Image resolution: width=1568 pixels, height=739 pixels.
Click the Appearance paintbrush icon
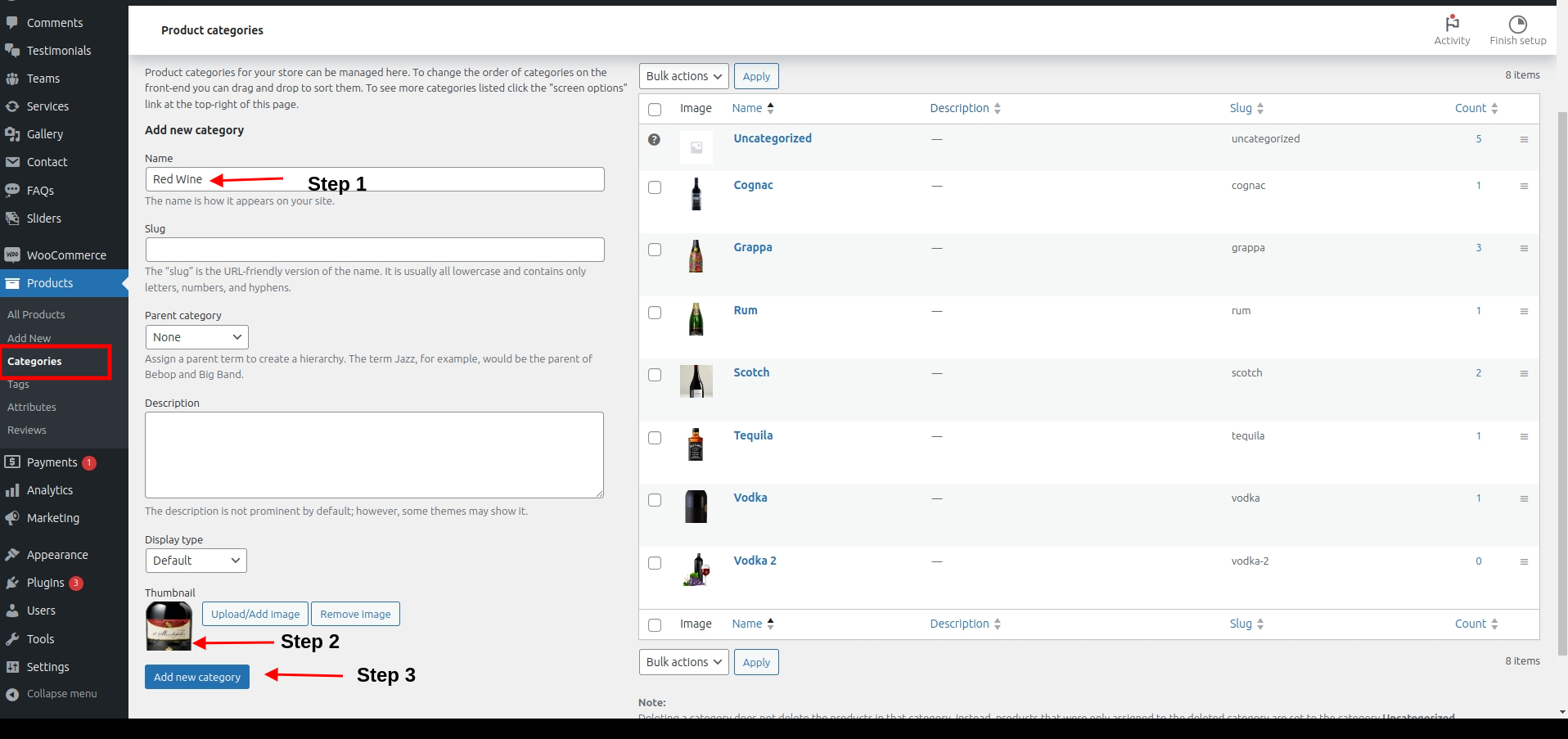tap(12, 555)
